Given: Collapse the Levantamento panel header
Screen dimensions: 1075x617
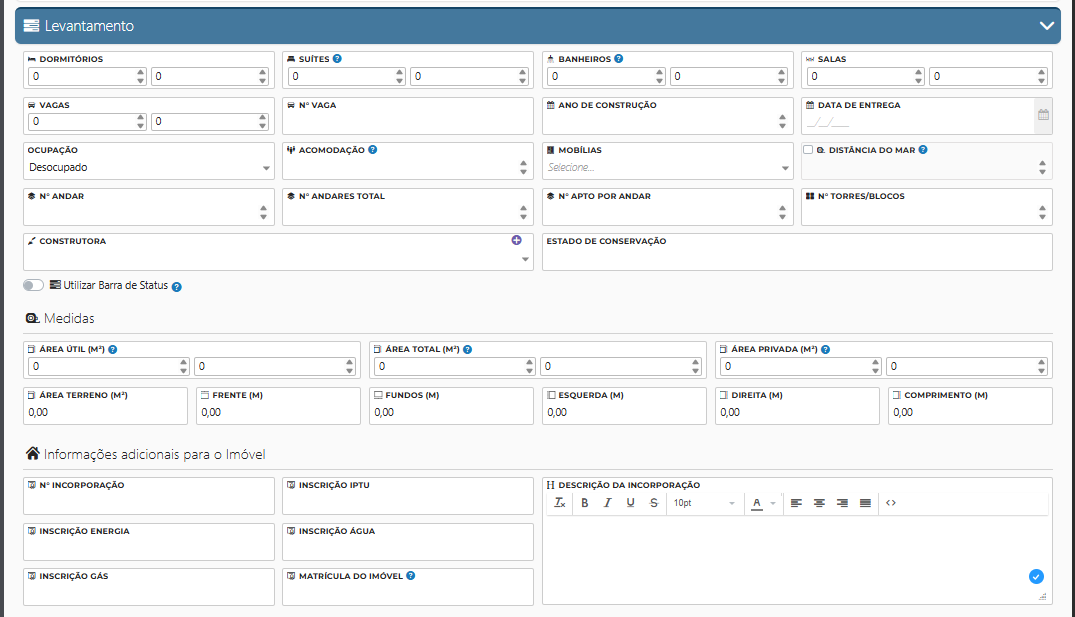Looking at the screenshot, I should (1047, 26).
